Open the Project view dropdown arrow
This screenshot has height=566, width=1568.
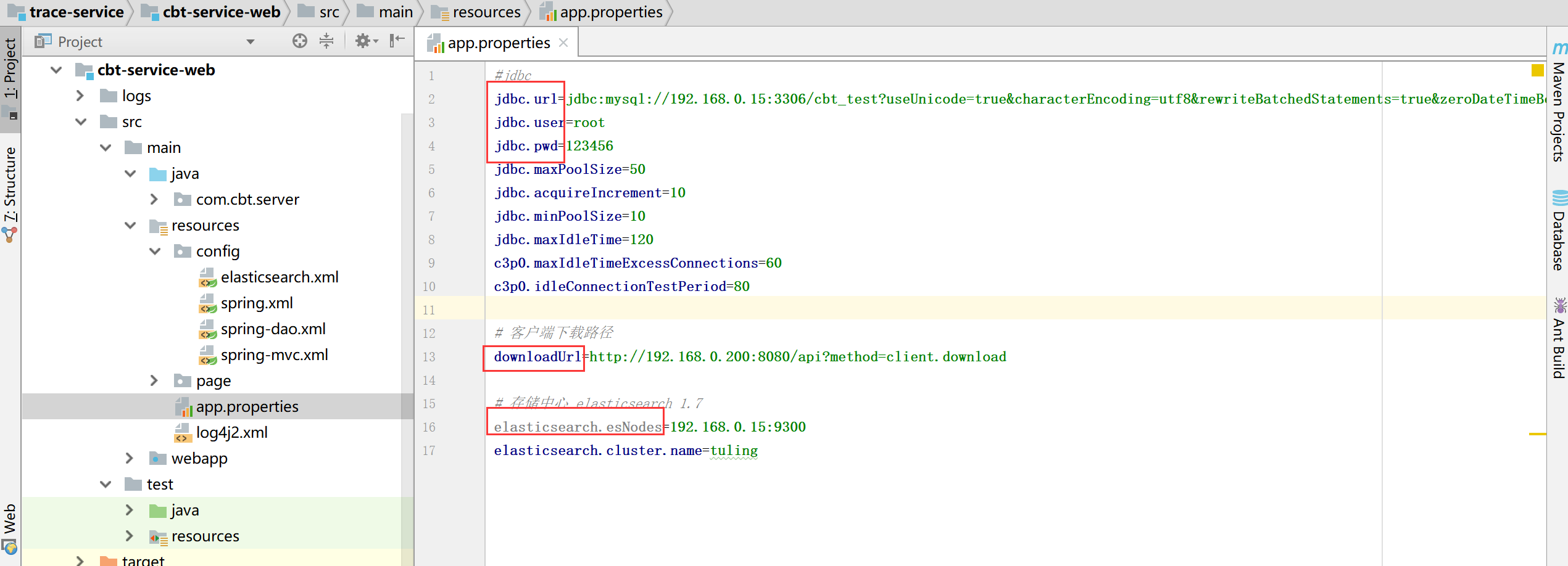coord(251,42)
